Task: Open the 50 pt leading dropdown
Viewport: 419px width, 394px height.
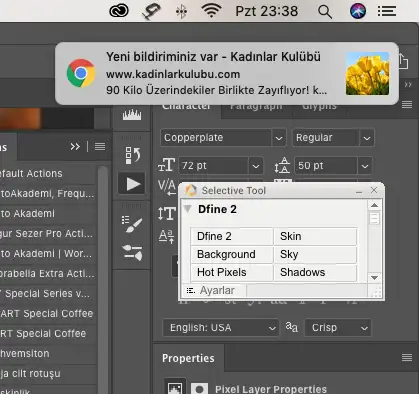Action: [x=365, y=166]
